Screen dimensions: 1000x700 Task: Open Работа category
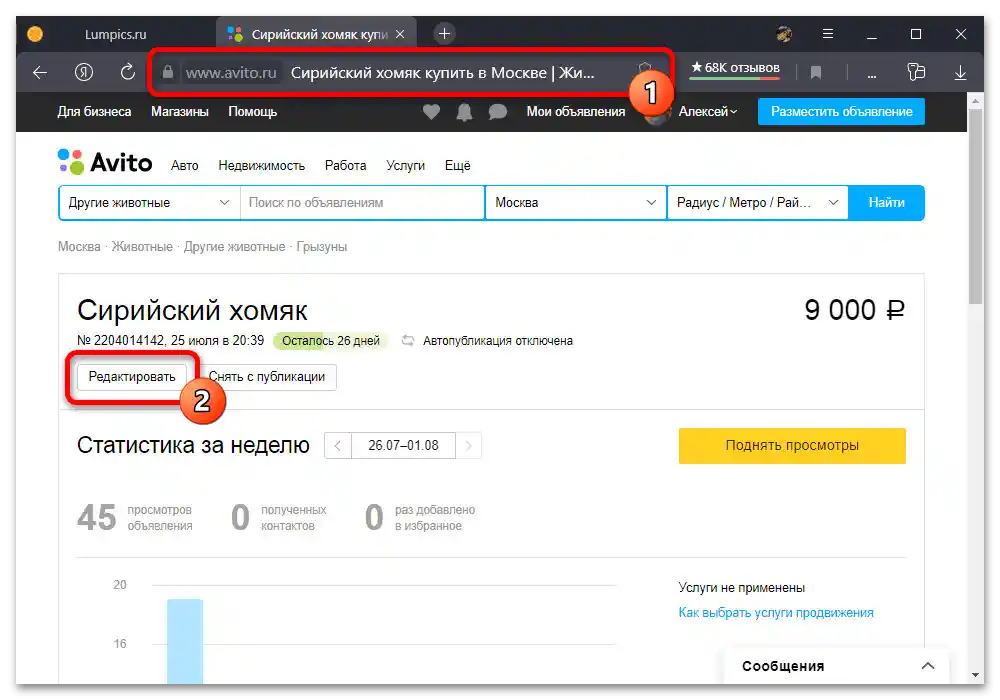[345, 166]
